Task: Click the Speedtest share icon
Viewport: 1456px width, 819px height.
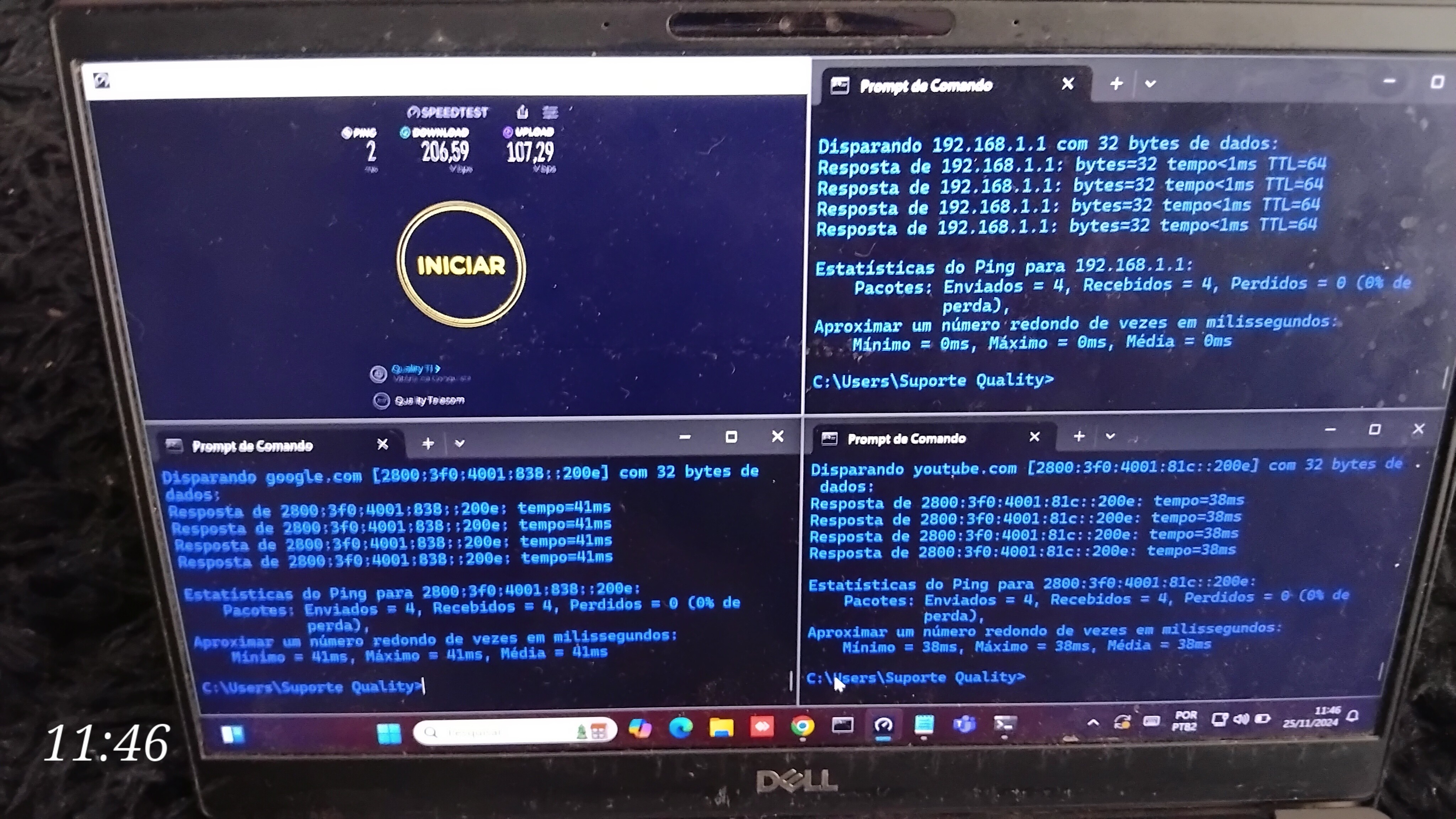Action: tap(522, 112)
